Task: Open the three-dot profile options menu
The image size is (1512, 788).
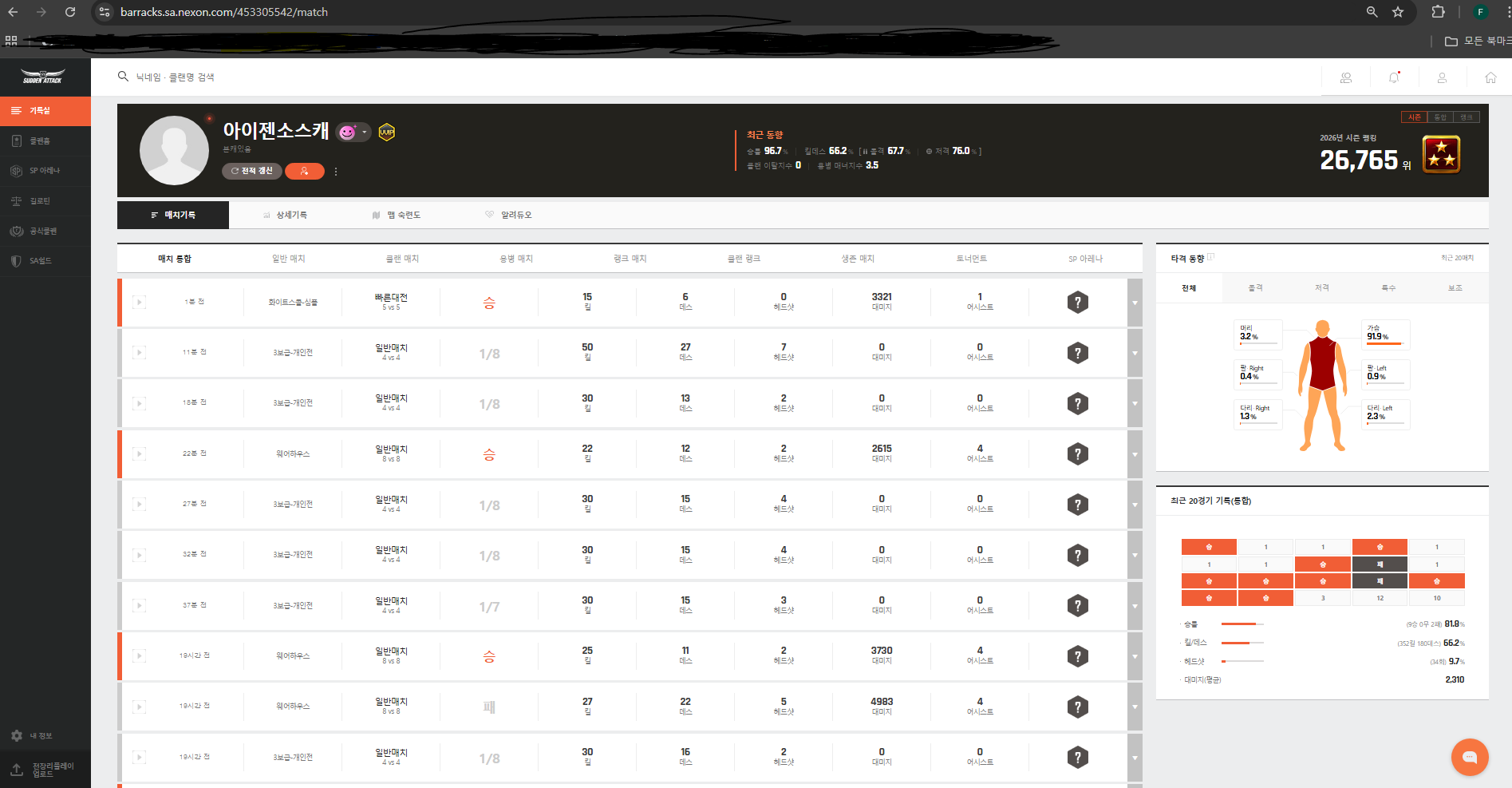Action: (336, 172)
